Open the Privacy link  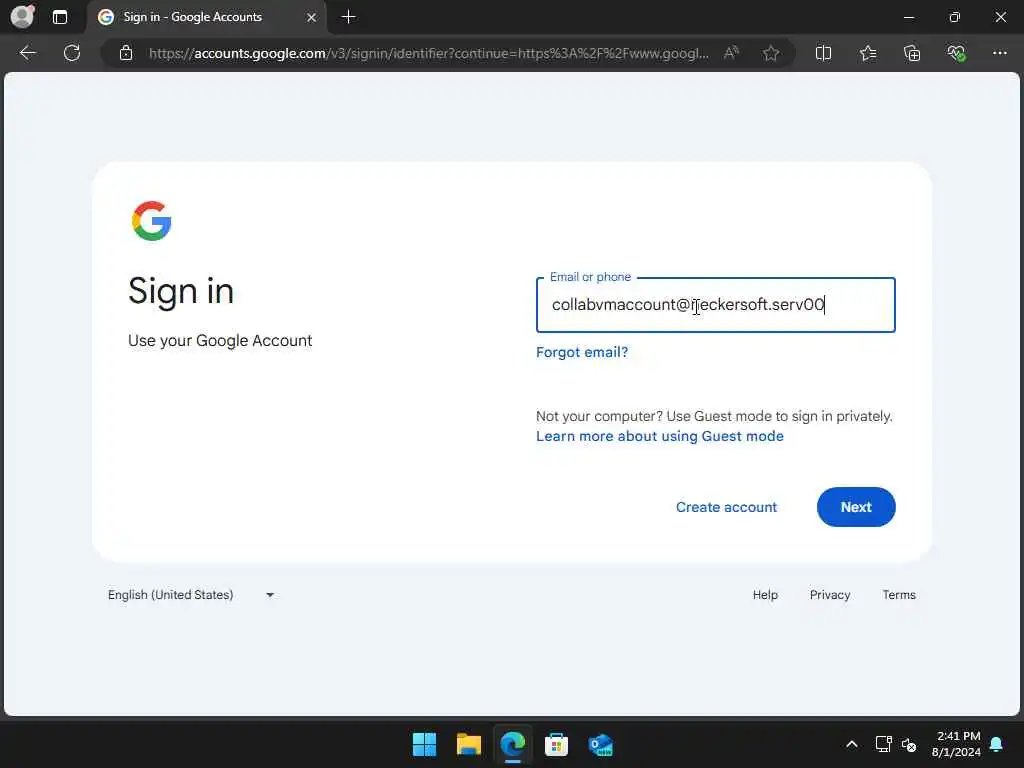coord(830,595)
